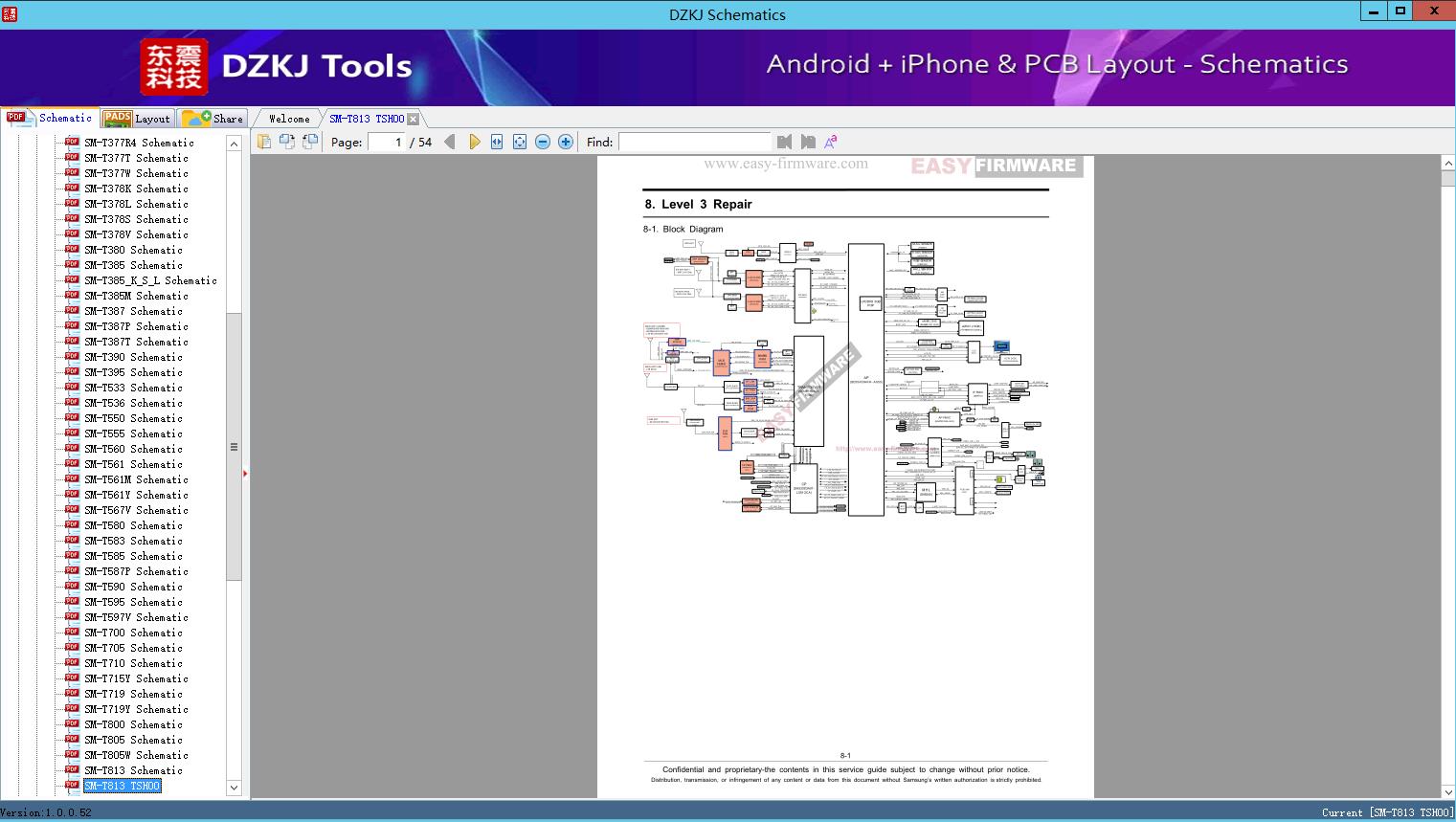The height and width of the screenshot is (822, 1456).
Task: Click the PDF icon beside SM-T377W Schematic
Action: click(72, 173)
